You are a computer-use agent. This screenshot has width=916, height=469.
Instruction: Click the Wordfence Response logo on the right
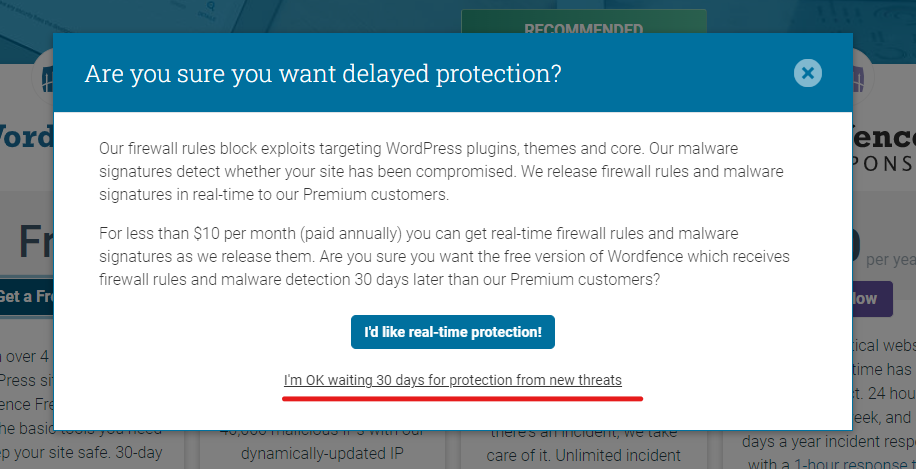click(x=884, y=148)
